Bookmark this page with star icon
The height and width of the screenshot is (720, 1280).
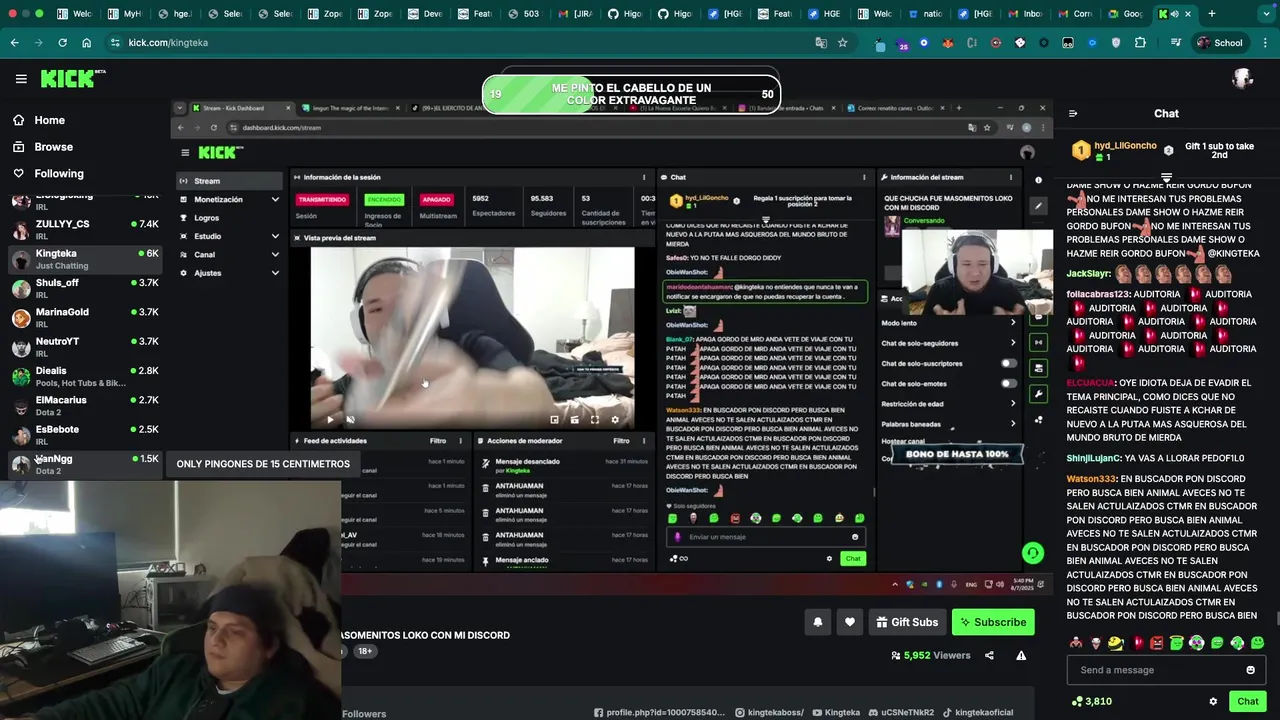click(x=843, y=43)
